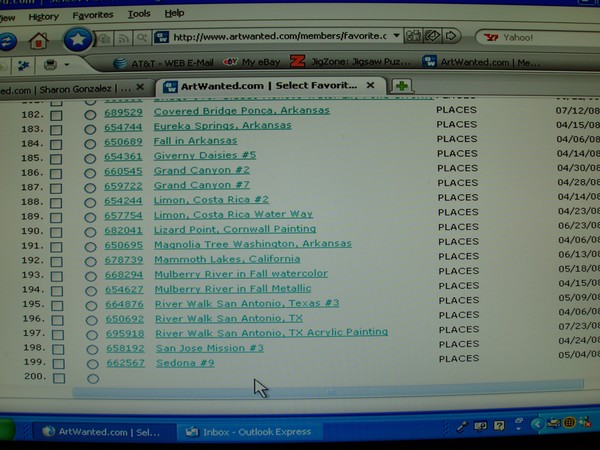Click the binoculars icon right of address bar
This screenshot has width=600, height=450.
[x=413, y=36]
